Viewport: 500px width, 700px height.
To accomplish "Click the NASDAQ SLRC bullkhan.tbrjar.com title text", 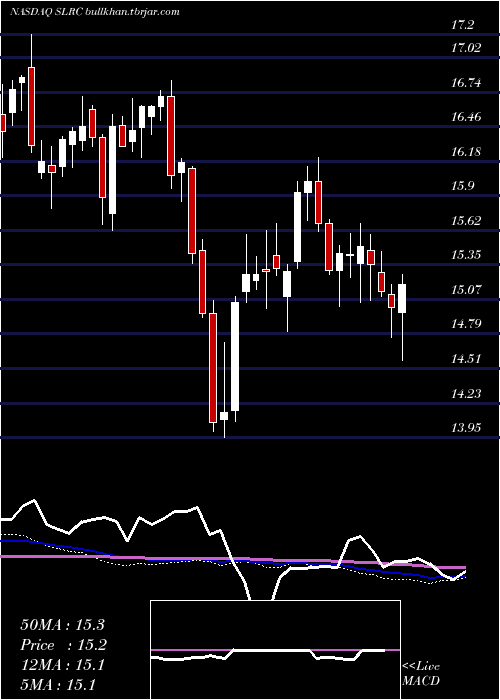I will click(94, 12).
